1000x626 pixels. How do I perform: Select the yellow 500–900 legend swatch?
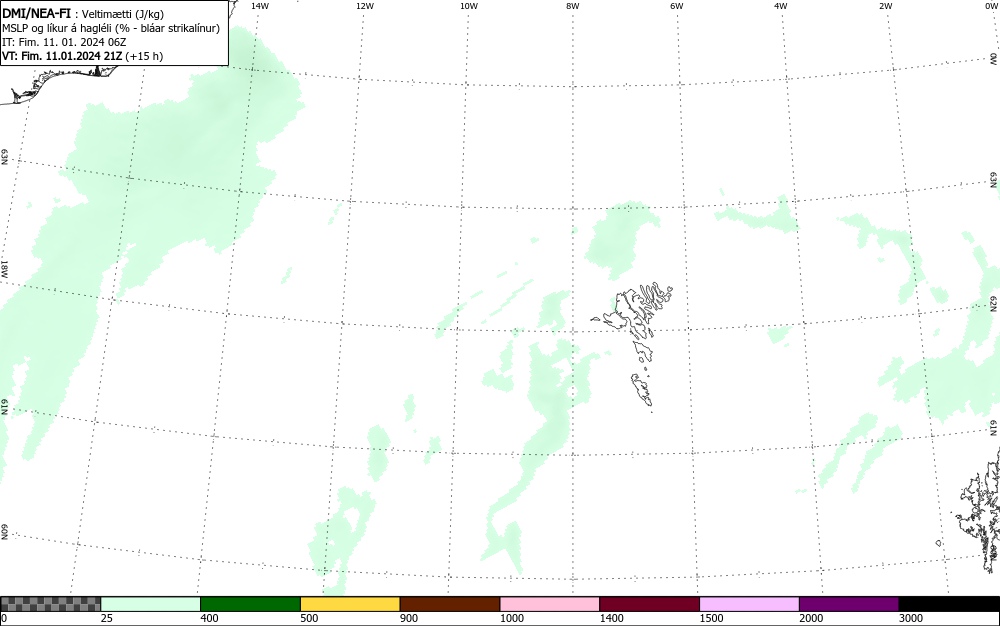tap(350, 604)
